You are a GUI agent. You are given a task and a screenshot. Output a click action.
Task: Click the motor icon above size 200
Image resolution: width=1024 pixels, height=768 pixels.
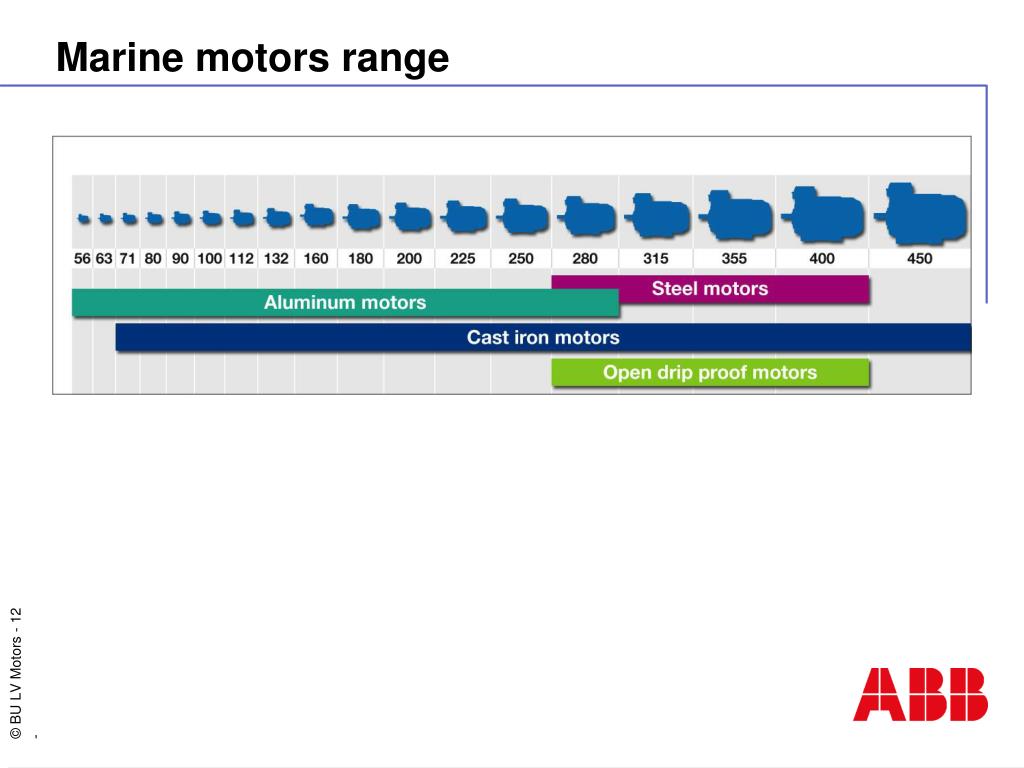[410, 217]
